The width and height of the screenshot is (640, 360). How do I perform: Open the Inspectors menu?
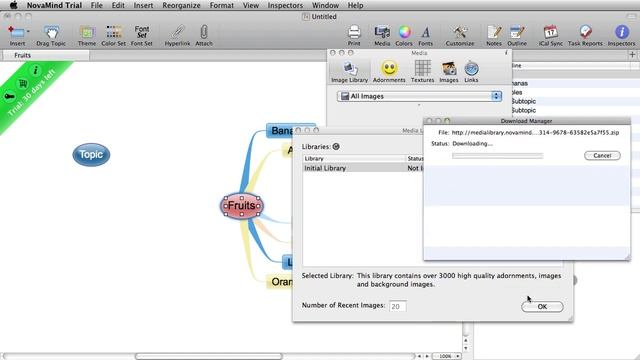click(x=285, y=5)
